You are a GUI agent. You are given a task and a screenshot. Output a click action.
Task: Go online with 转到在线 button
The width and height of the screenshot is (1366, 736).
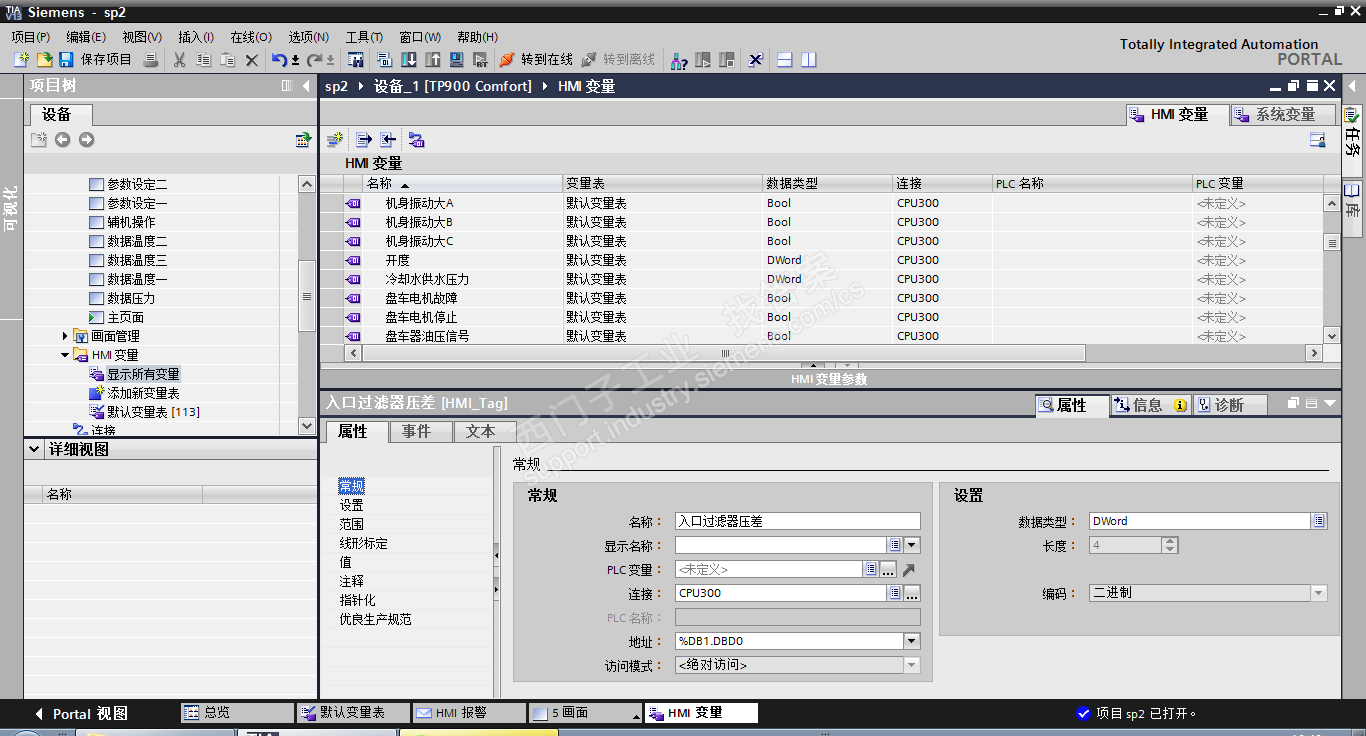pyautogui.click(x=536, y=60)
